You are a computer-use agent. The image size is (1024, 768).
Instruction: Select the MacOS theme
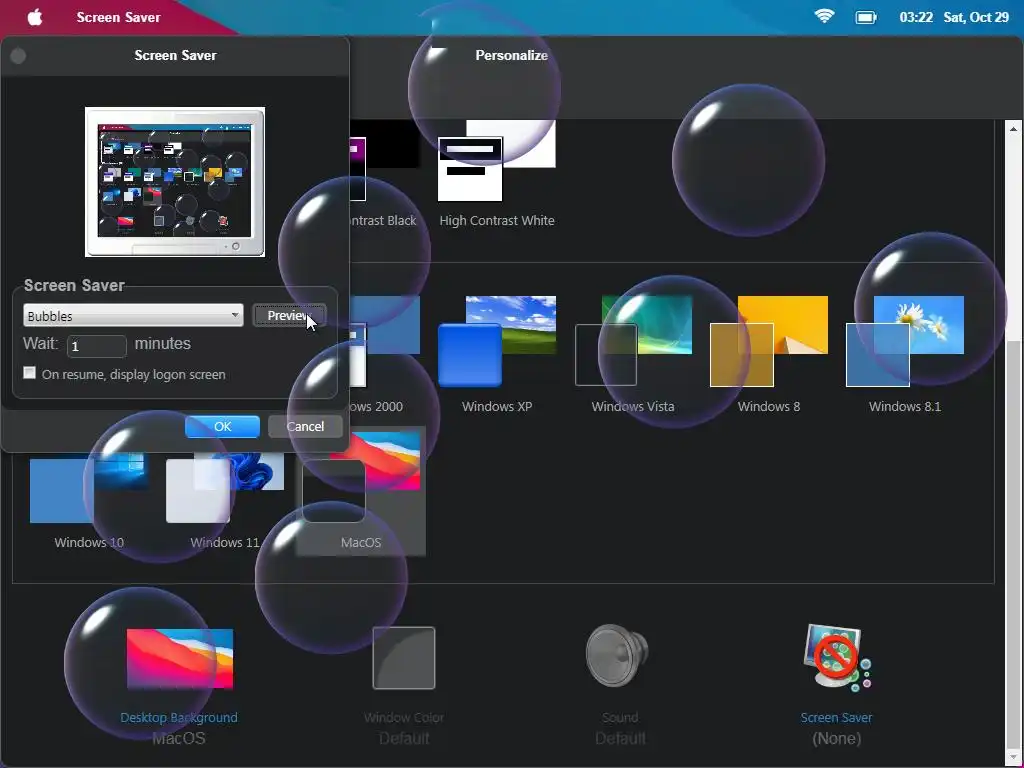coord(360,491)
